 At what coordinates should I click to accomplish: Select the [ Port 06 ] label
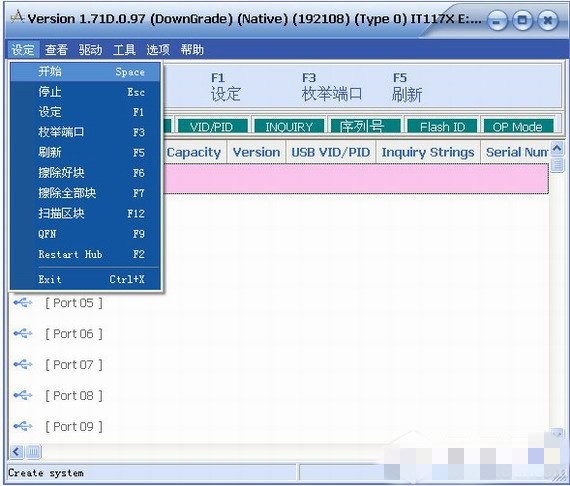point(74,334)
